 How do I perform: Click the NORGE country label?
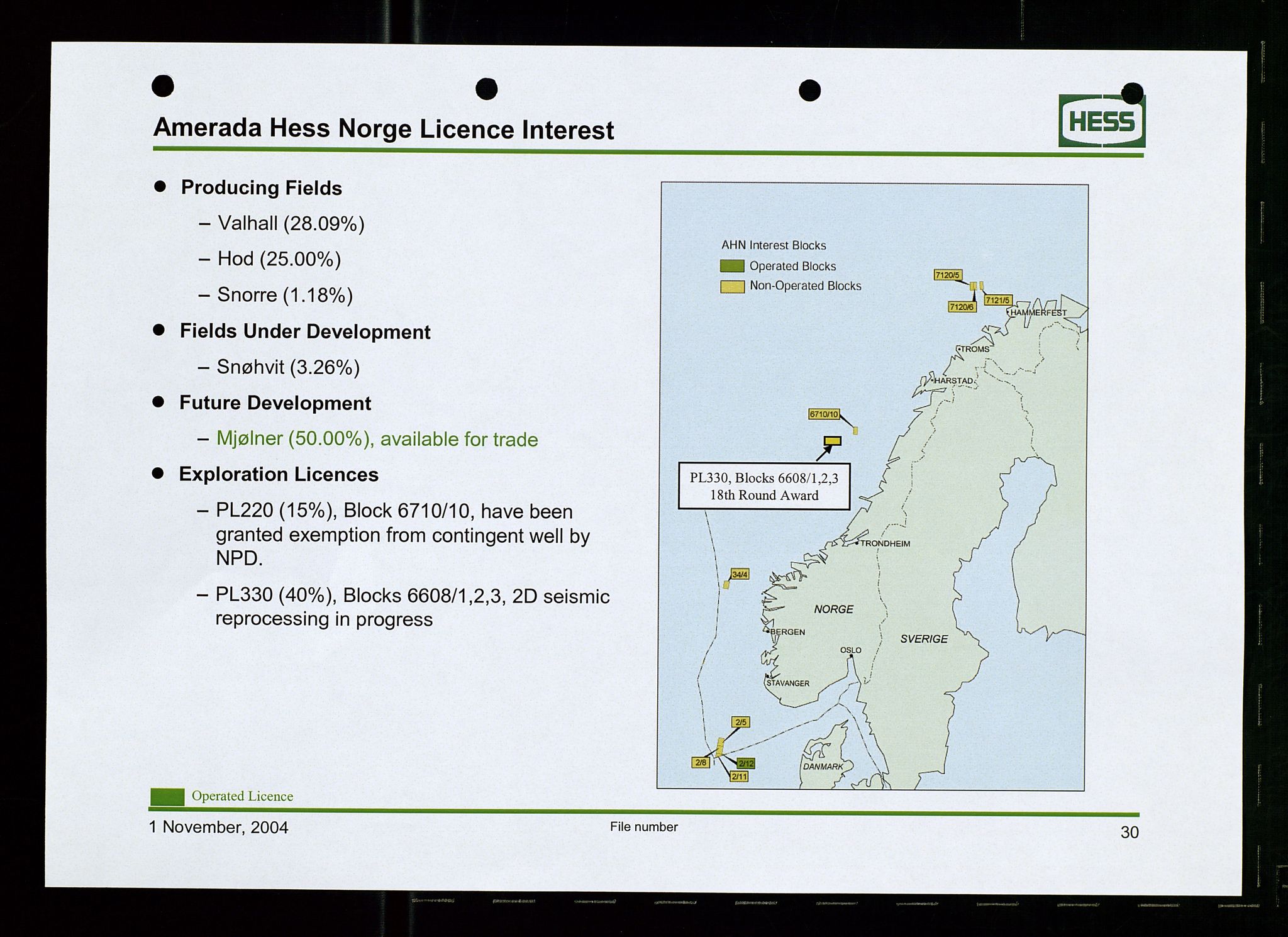pos(833,609)
